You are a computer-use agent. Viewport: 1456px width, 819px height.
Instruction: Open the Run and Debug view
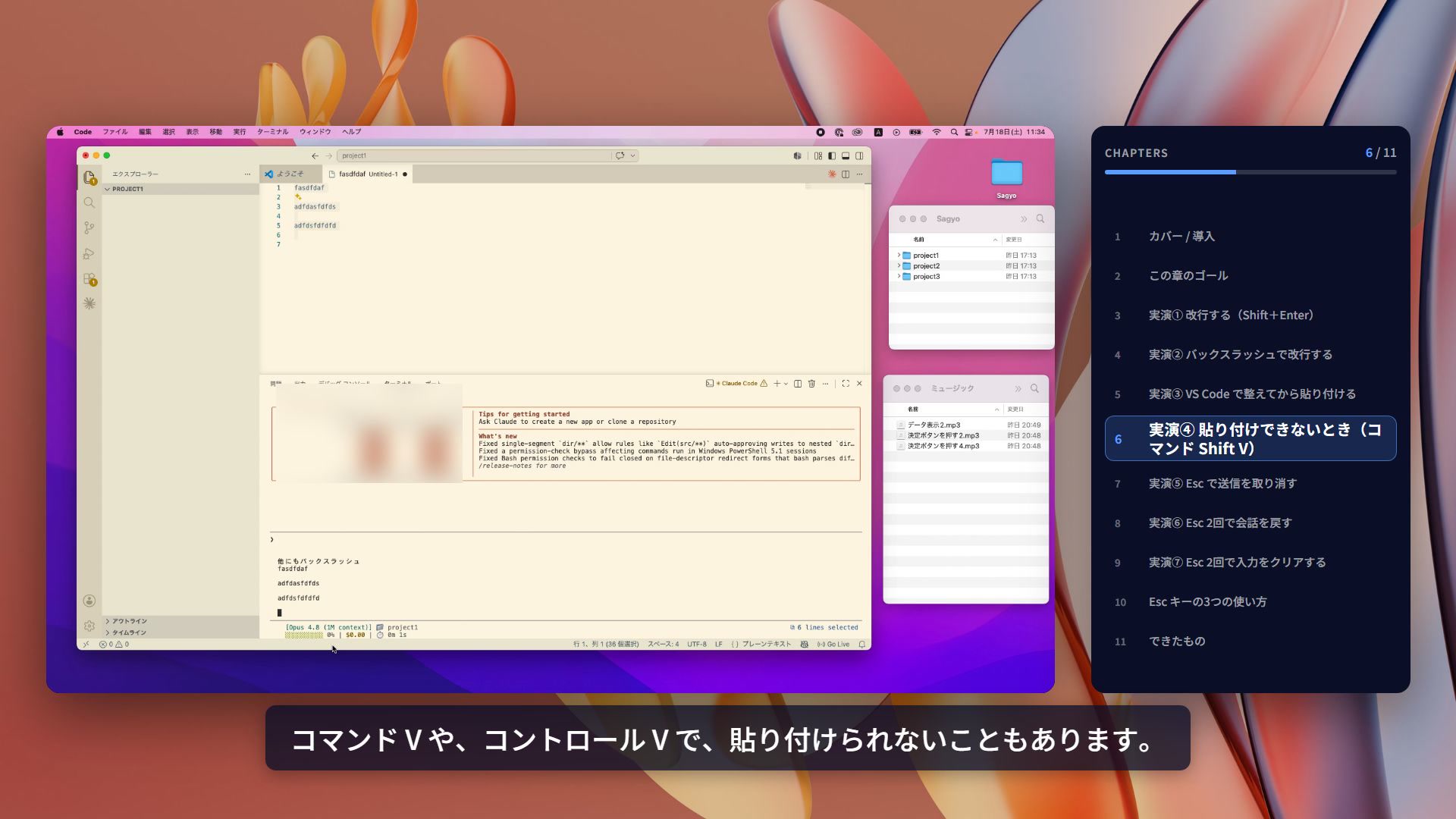89,253
